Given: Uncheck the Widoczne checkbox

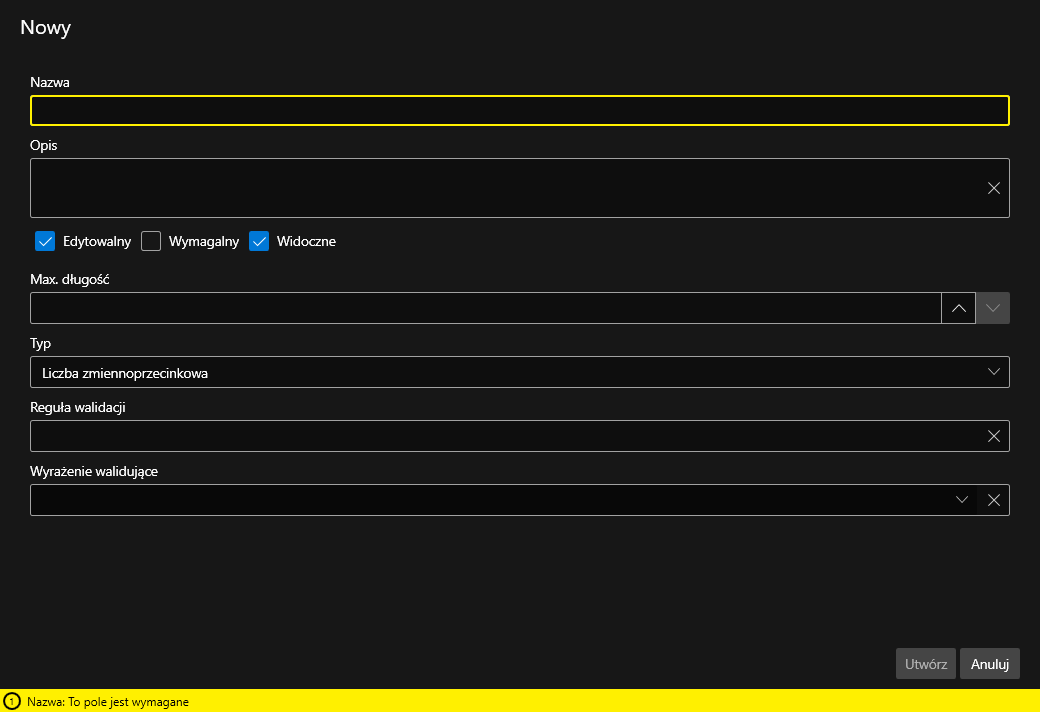Looking at the screenshot, I should click(x=259, y=241).
